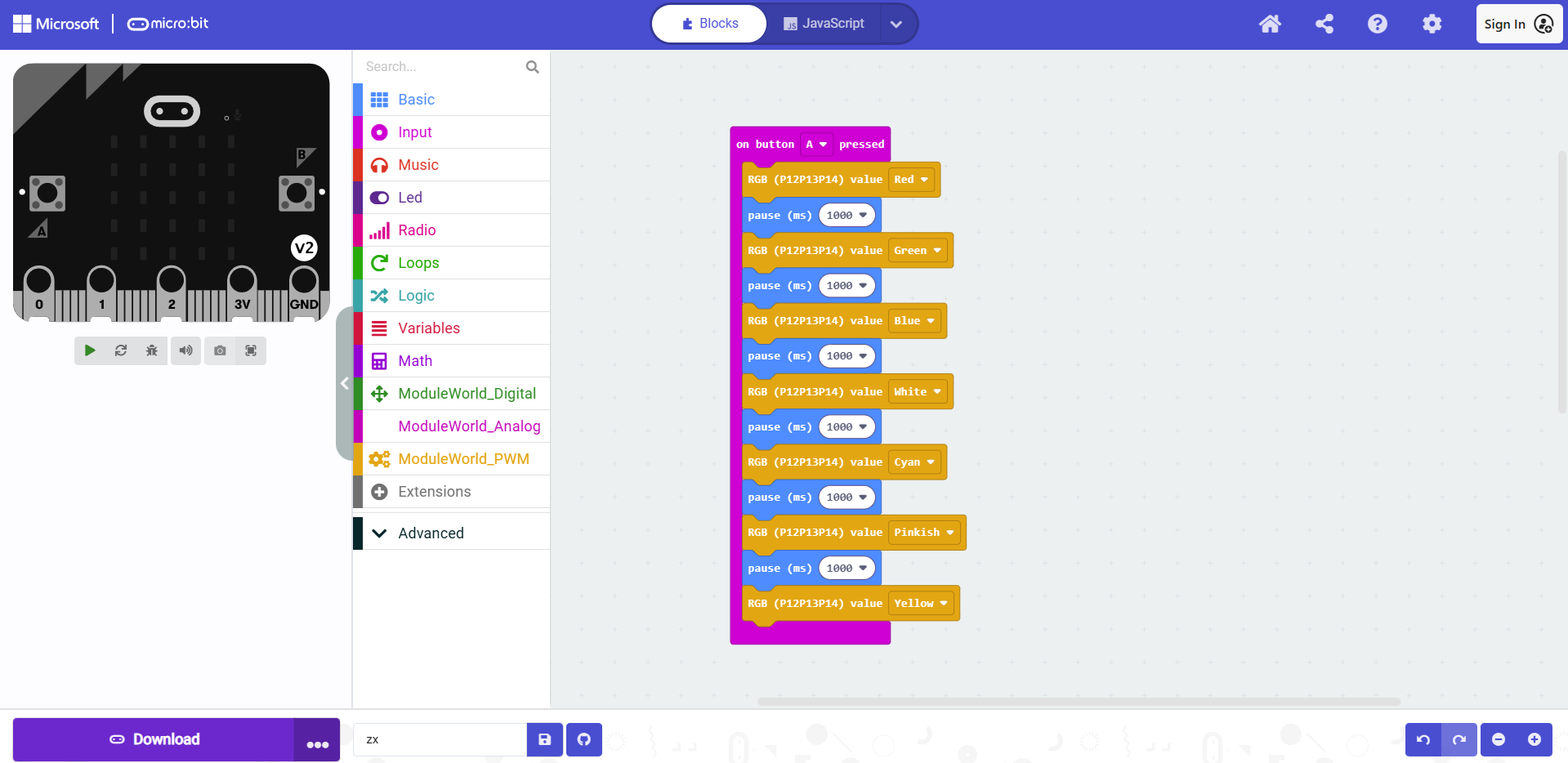Toggle simulator debug mode
Viewport: 1568px width, 763px height.
pyautogui.click(x=152, y=350)
